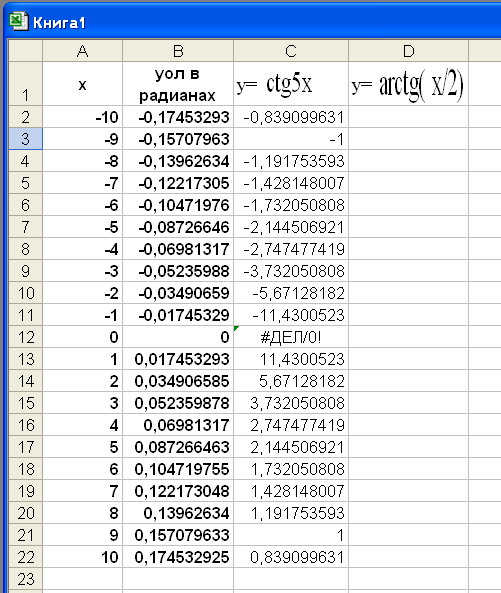The image size is (501, 593).
Task: Click the cell with 0 in column A
Action: coord(82,337)
